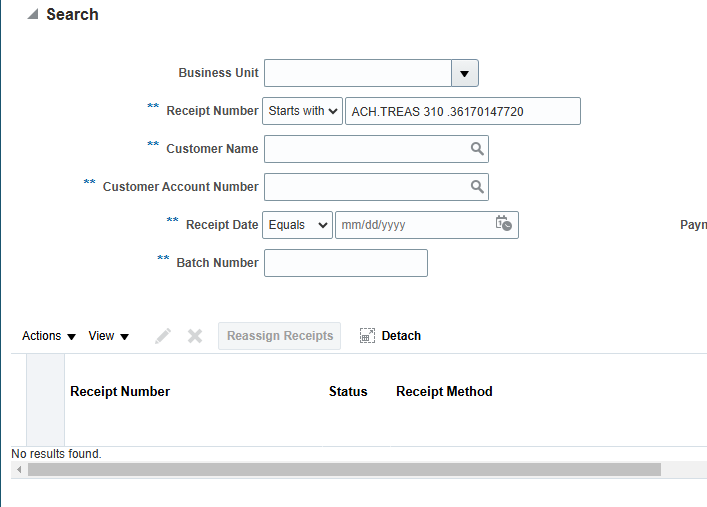Click the Customer Account Number search magnifier icon
The image size is (707, 507).
(477, 187)
